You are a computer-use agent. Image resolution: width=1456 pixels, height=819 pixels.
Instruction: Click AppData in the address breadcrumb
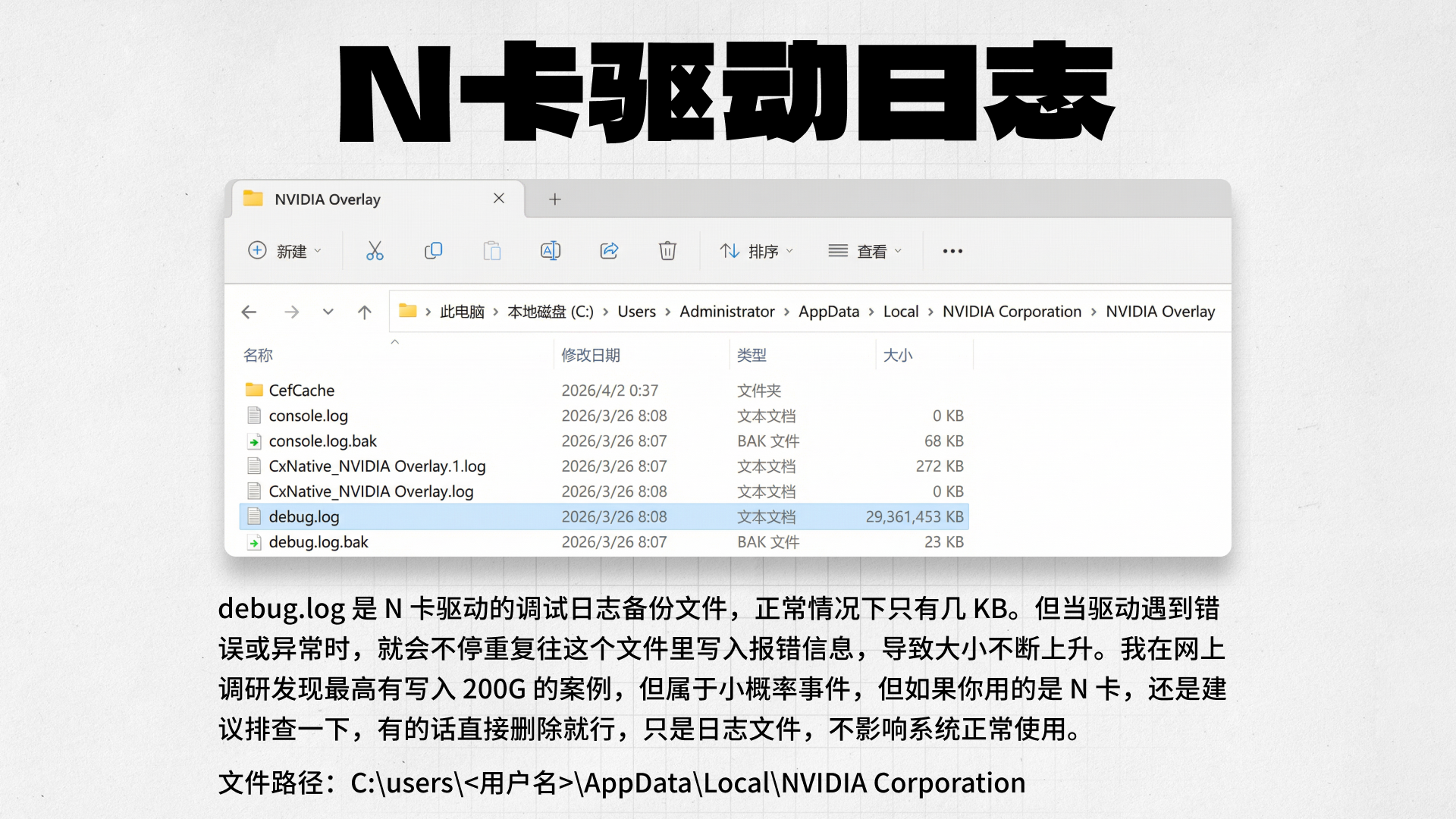(x=828, y=312)
